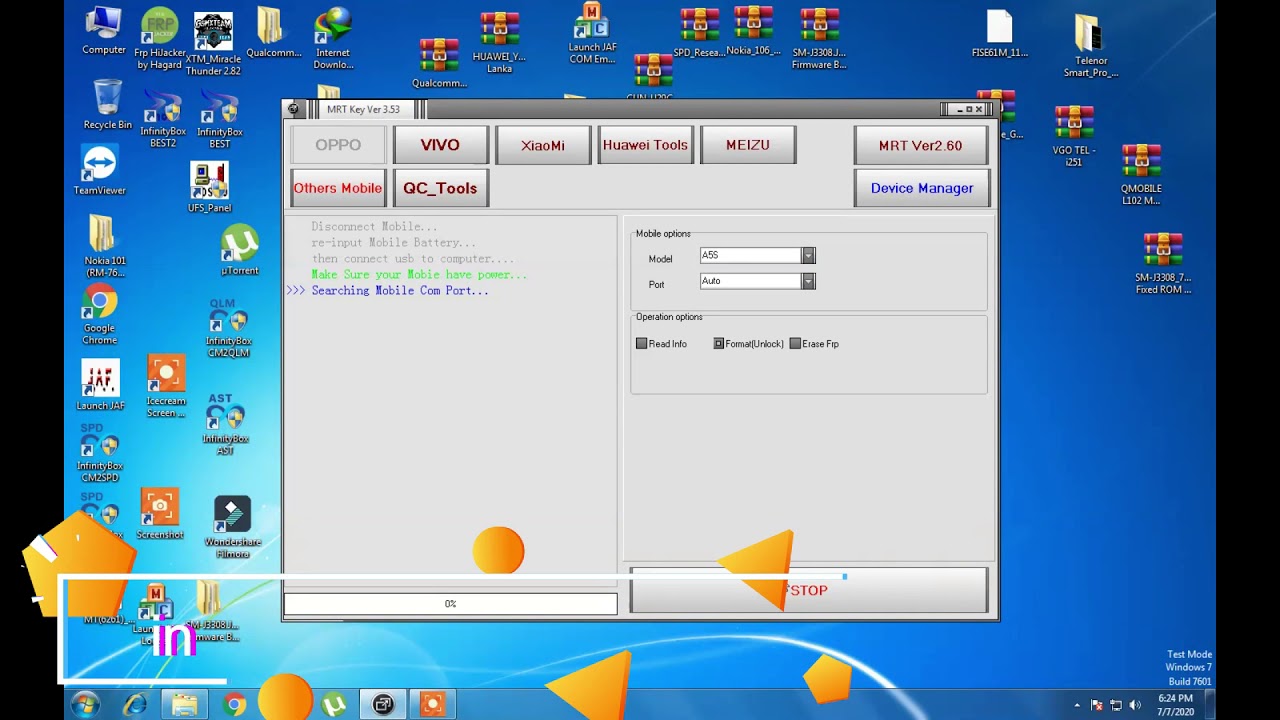Toggle the Format(Unlock) checkbox
The image size is (1280, 720).
click(718, 344)
